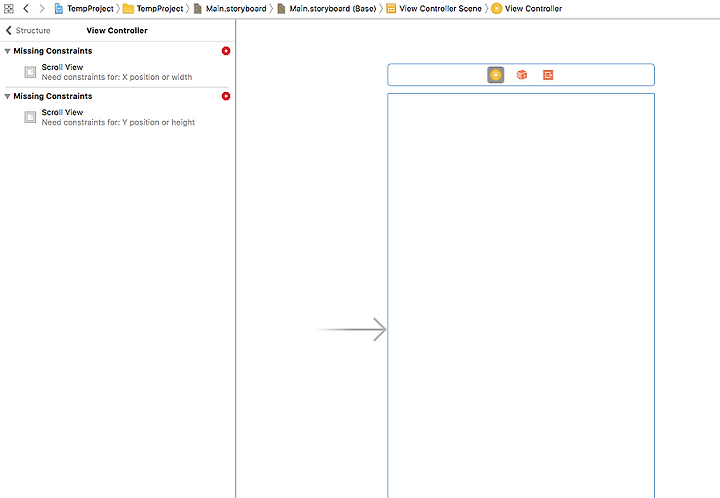Screen dimensions: 720x498
Task: Collapse second Missing Constraints group for Y position
Action: pos(7,96)
